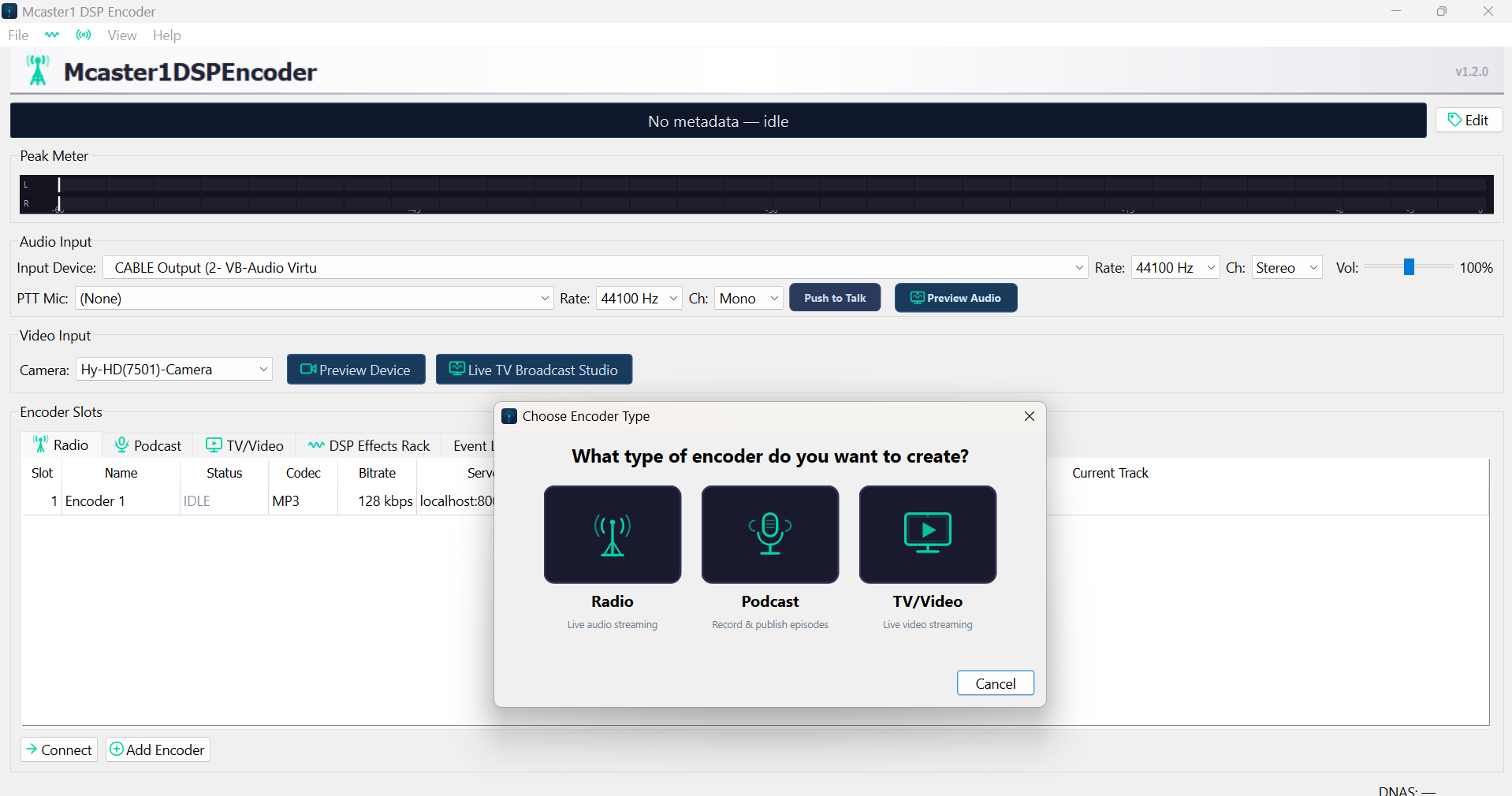The height and width of the screenshot is (796, 1512).
Task: Switch to DSP Effects Rack tab
Action: (369, 445)
